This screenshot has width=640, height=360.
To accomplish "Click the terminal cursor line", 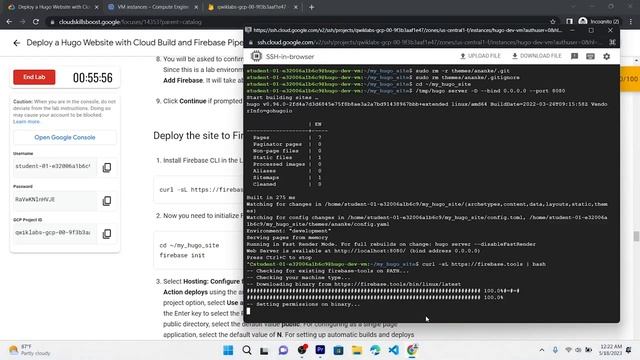I will click(248, 311).
